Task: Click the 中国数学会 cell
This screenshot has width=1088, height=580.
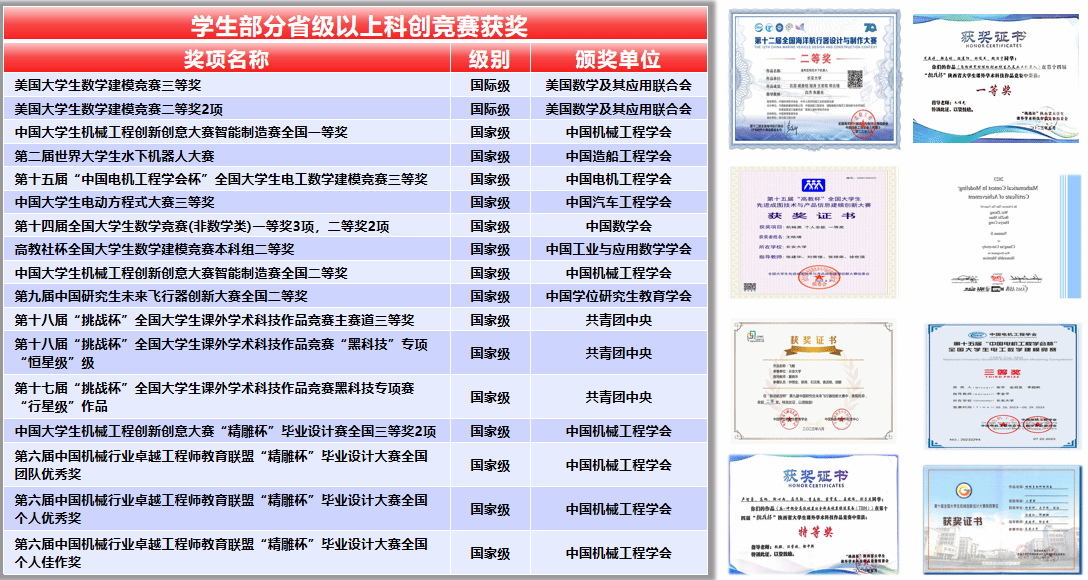Action: (618, 226)
